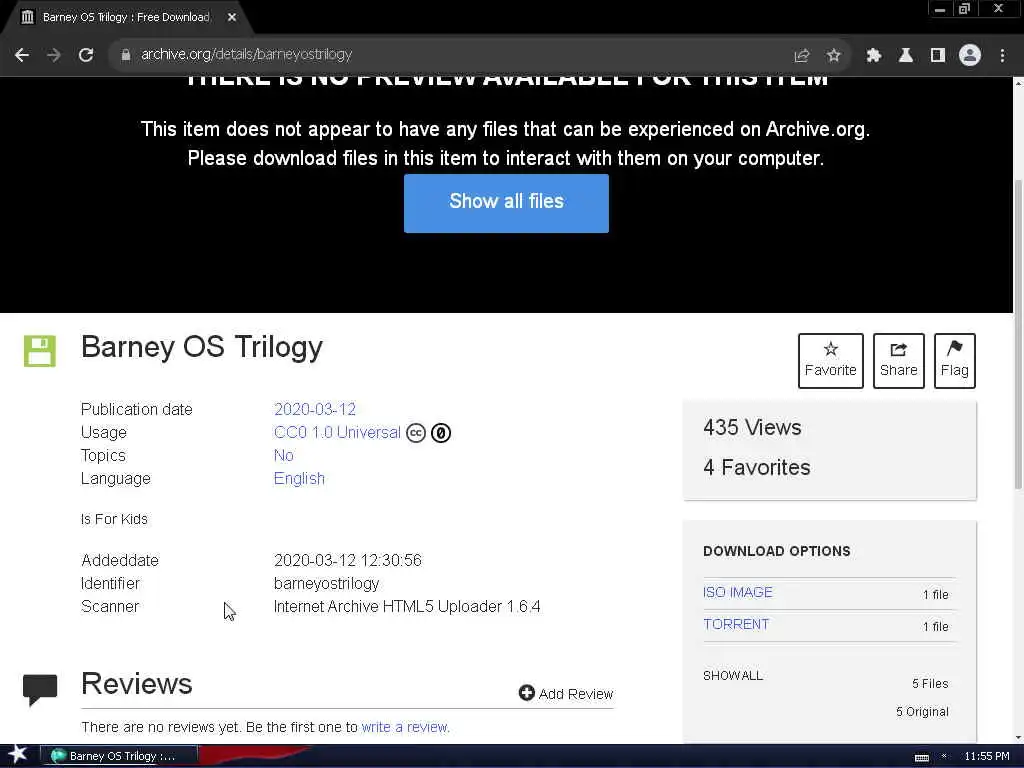Favorite this item with the star button
Screen dimensions: 1024x768
(831, 360)
